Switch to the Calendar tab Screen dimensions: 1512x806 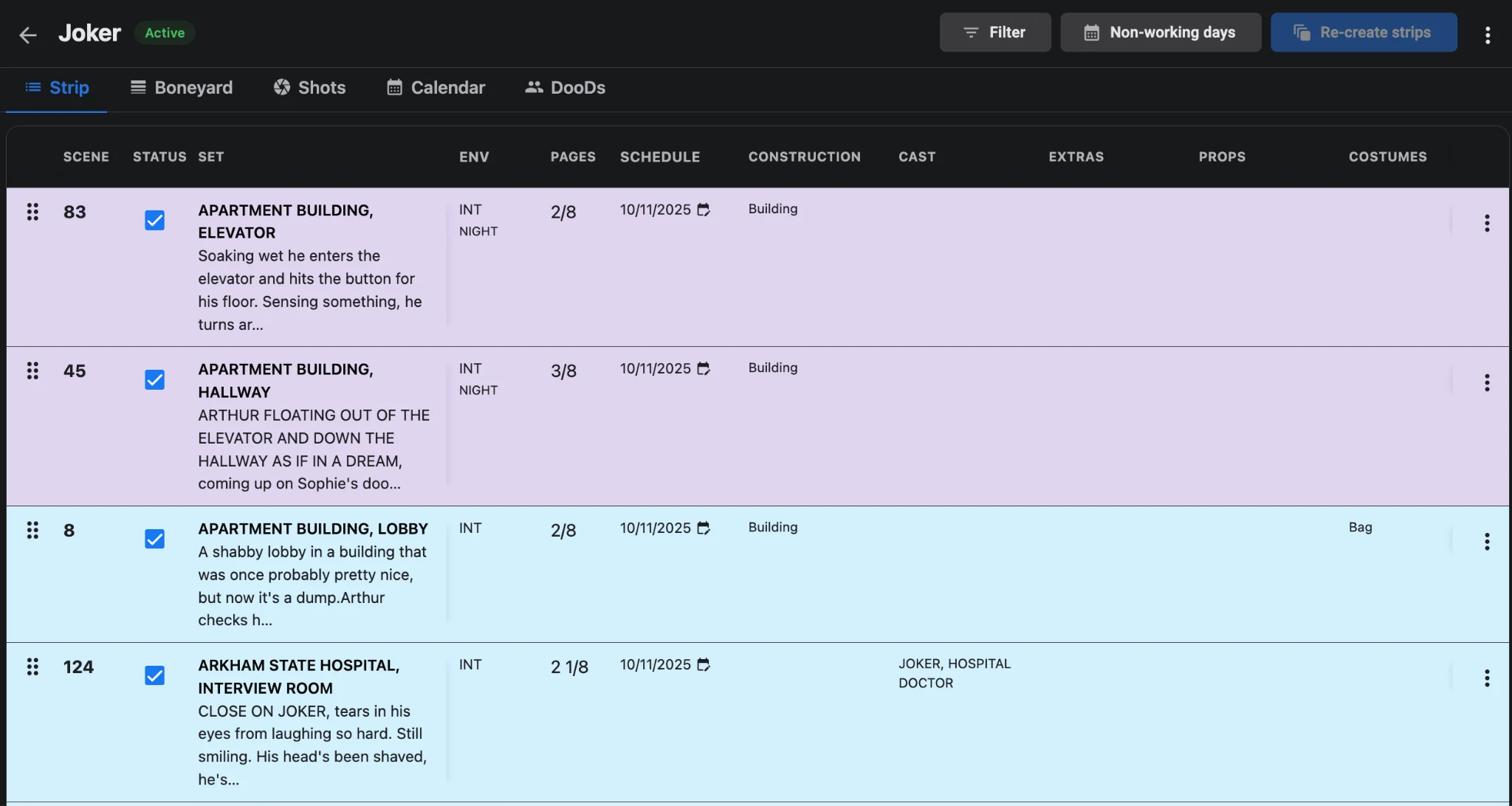click(x=436, y=88)
